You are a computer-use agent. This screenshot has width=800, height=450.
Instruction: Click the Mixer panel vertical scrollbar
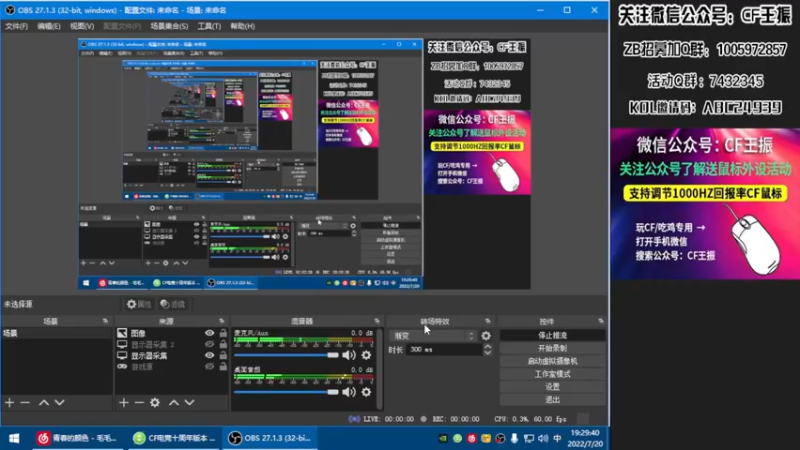[379, 369]
